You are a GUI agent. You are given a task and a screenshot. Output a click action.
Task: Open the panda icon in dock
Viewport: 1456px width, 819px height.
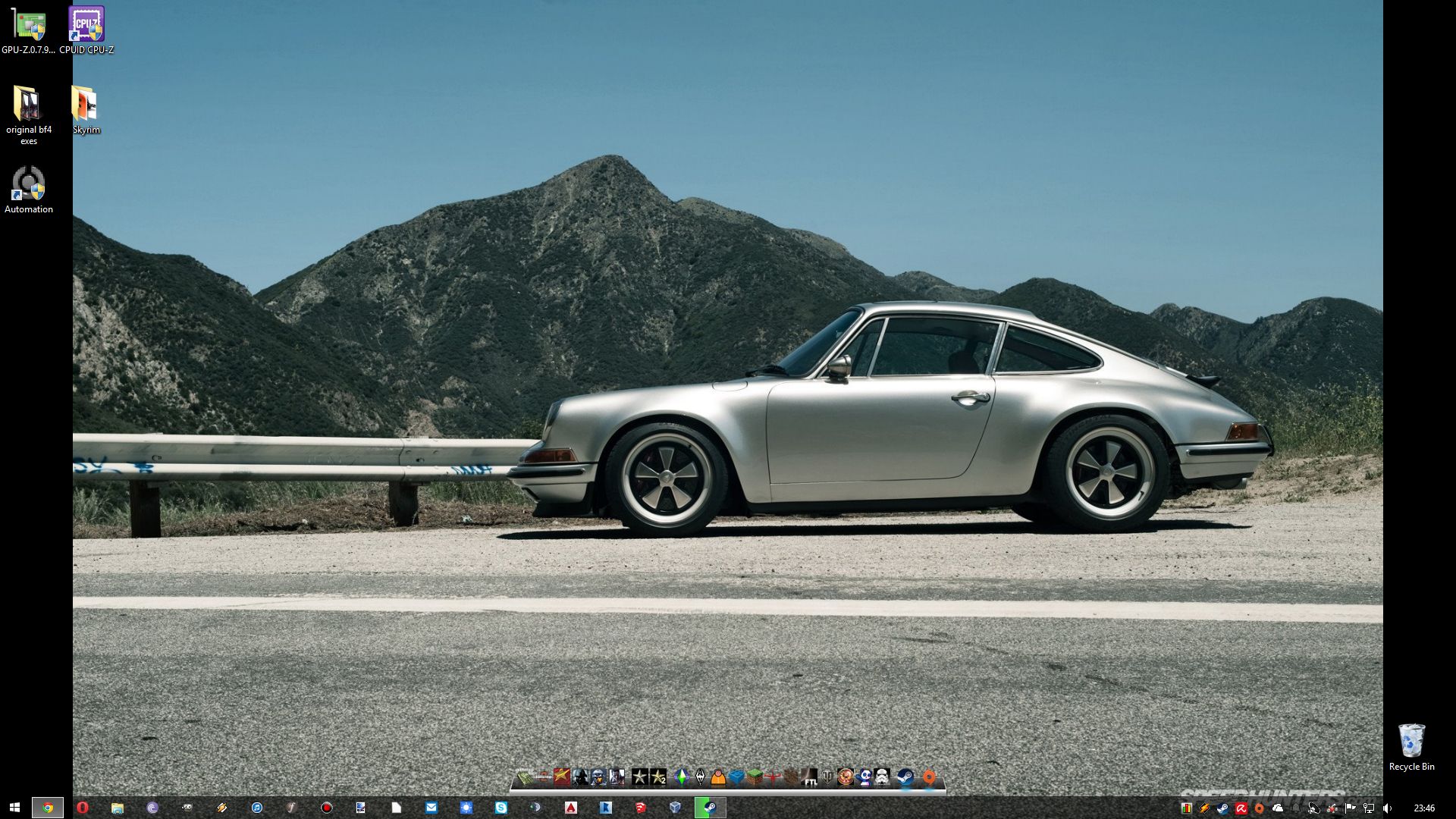click(864, 777)
